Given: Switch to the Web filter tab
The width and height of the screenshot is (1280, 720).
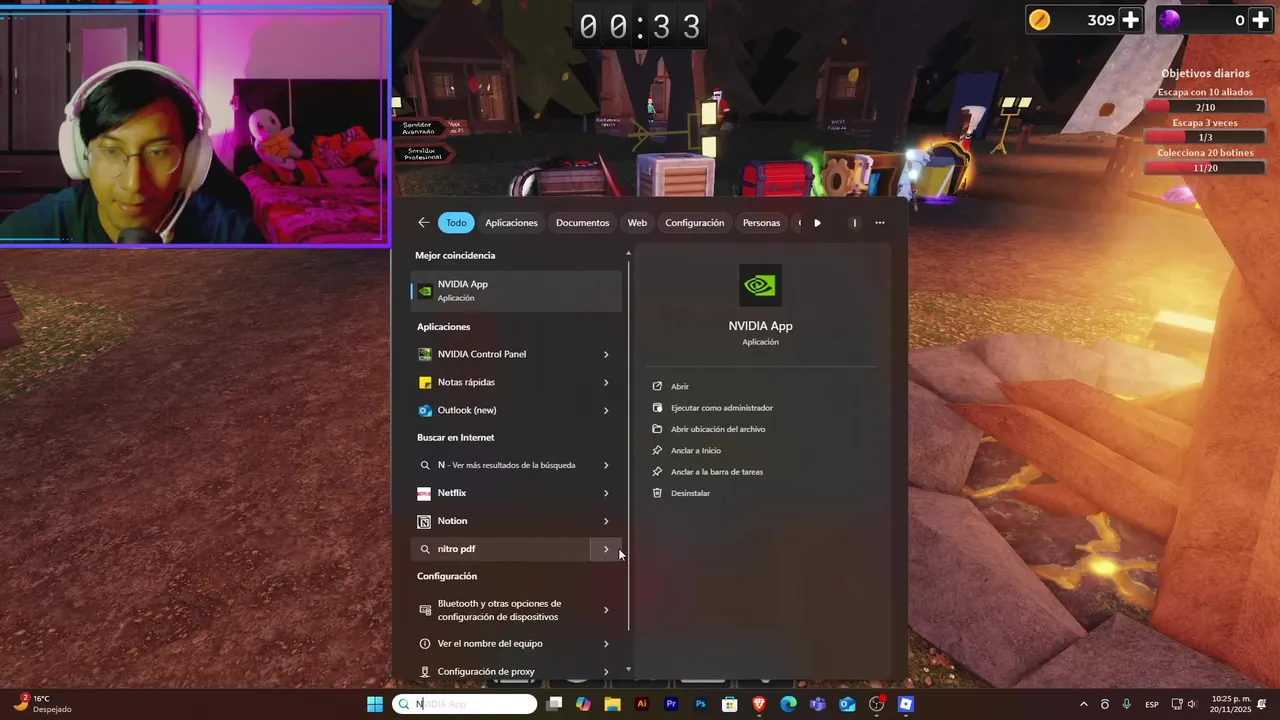Looking at the screenshot, I should click(637, 223).
